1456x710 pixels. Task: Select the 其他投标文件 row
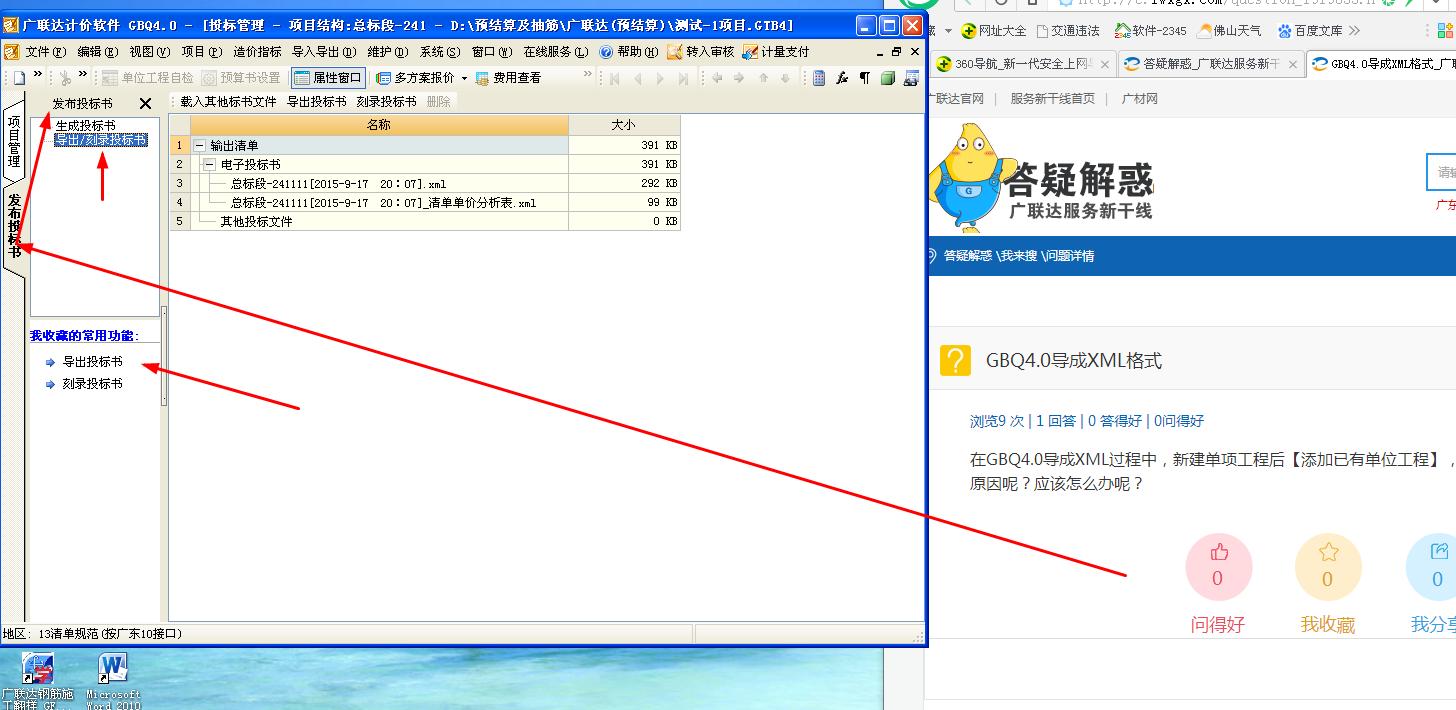coord(424,222)
